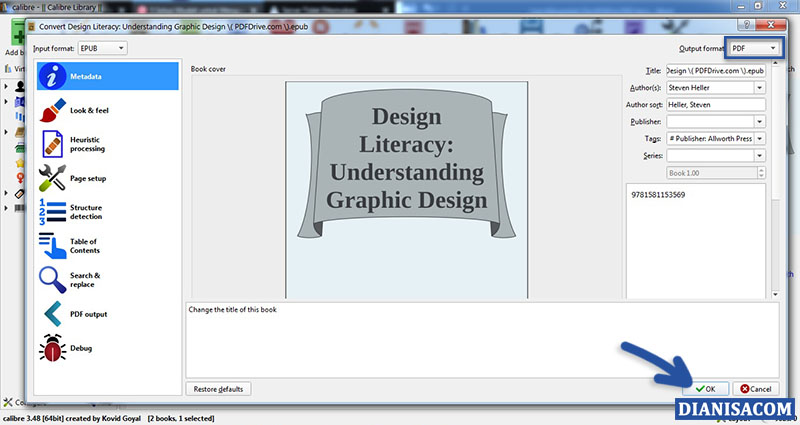Open the Output format PDF dropdown
Image resolution: width=800 pixels, height=425 pixels.
click(754, 48)
